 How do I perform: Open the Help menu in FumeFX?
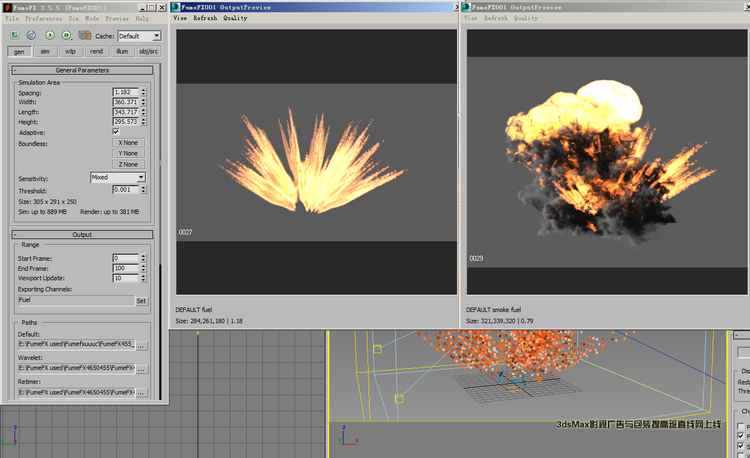click(x=142, y=19)
